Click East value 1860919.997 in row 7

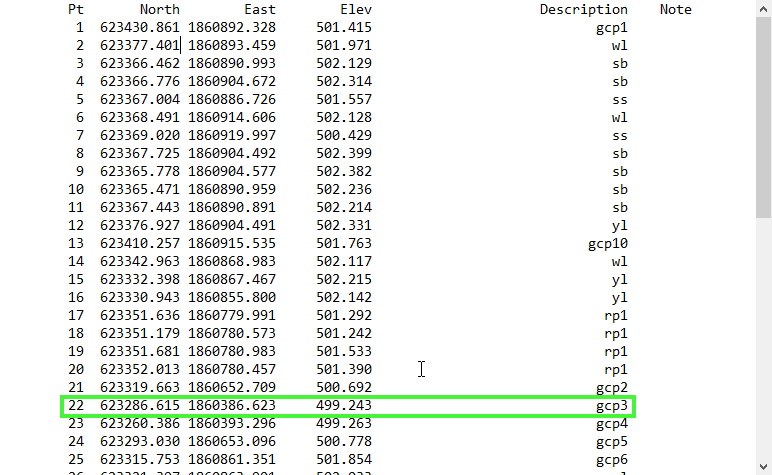tap(232, 135)
